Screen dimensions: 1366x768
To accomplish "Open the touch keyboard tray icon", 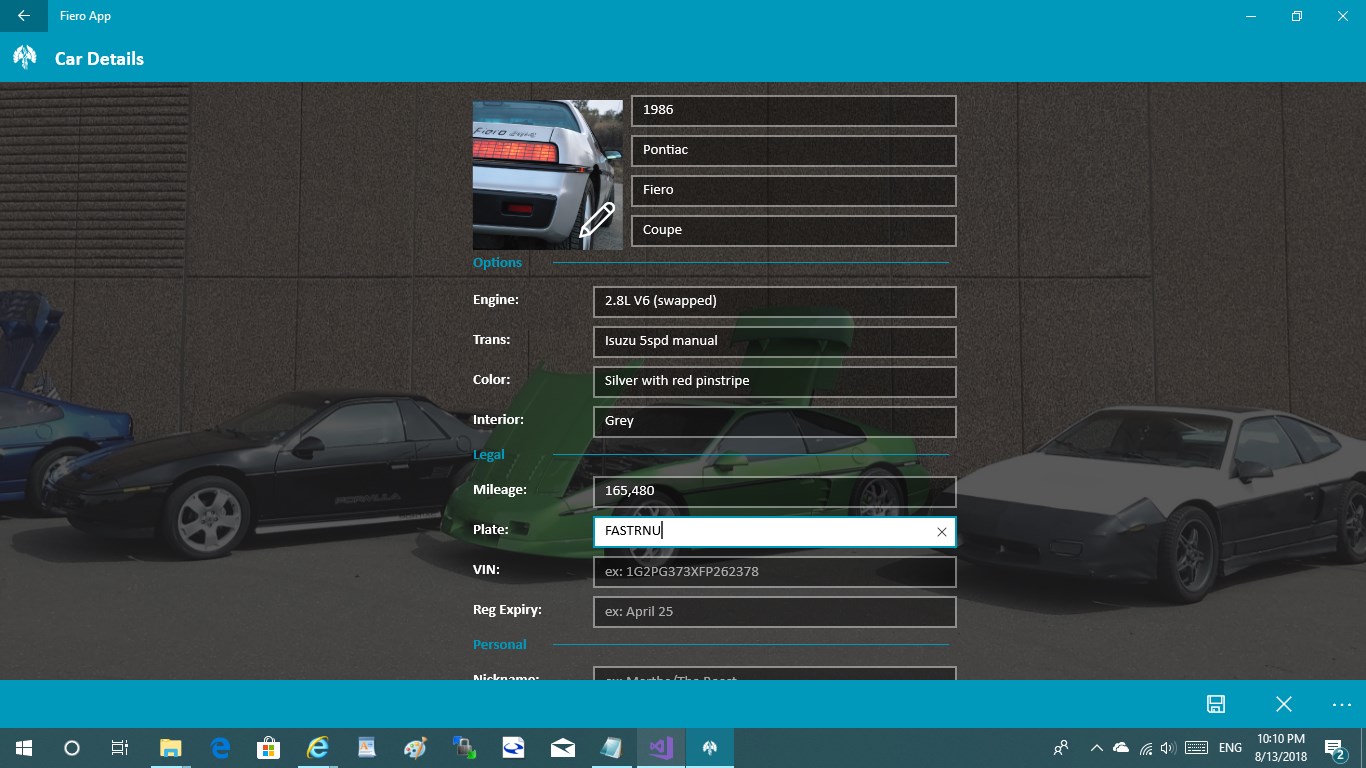I will click(1196, 748).
